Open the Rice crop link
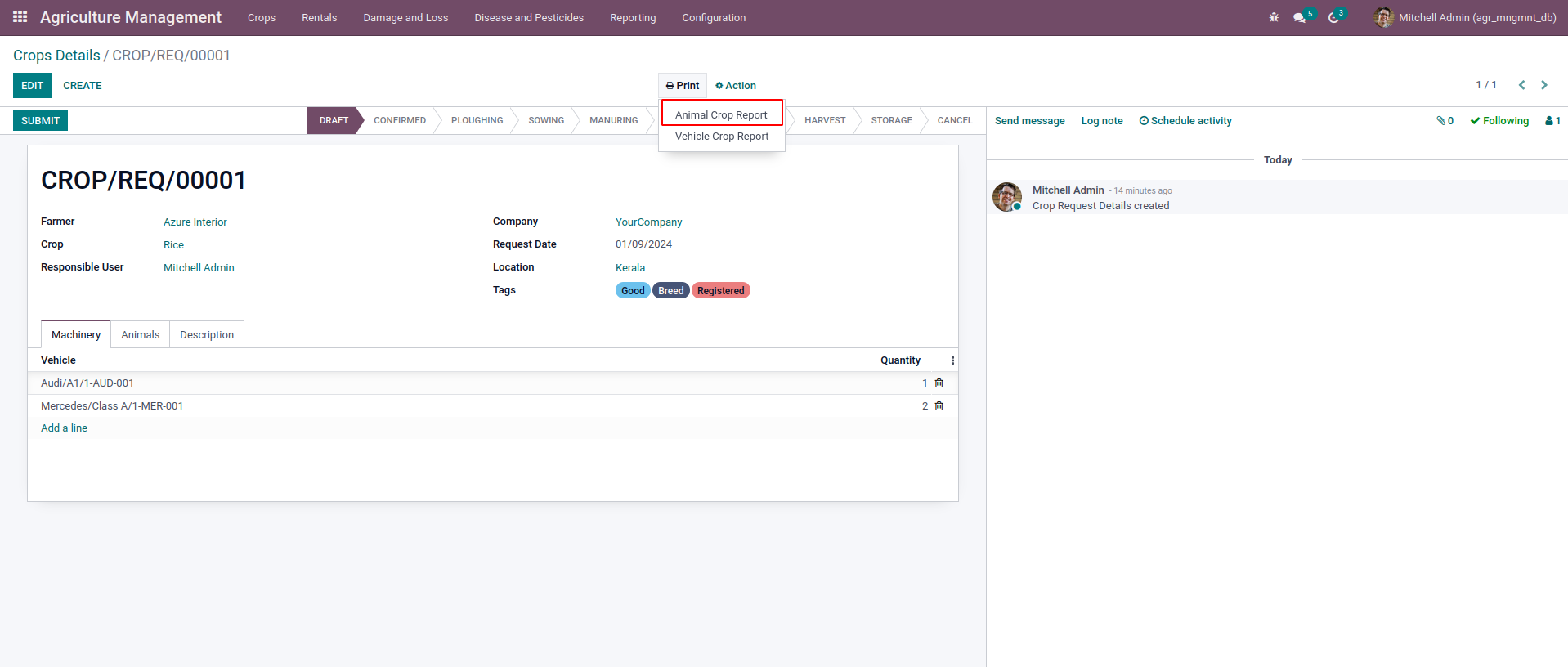 click(x=174, y=245)
